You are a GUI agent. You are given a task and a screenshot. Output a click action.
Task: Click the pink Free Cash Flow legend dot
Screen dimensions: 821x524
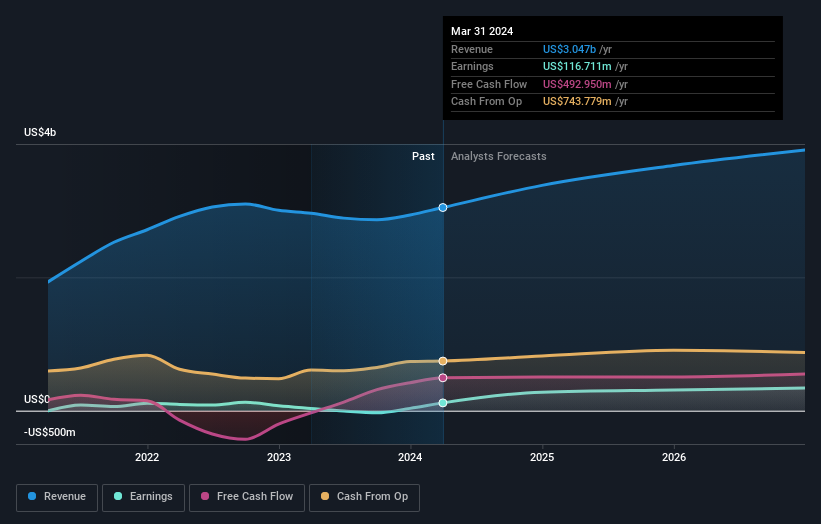point(205,496)
